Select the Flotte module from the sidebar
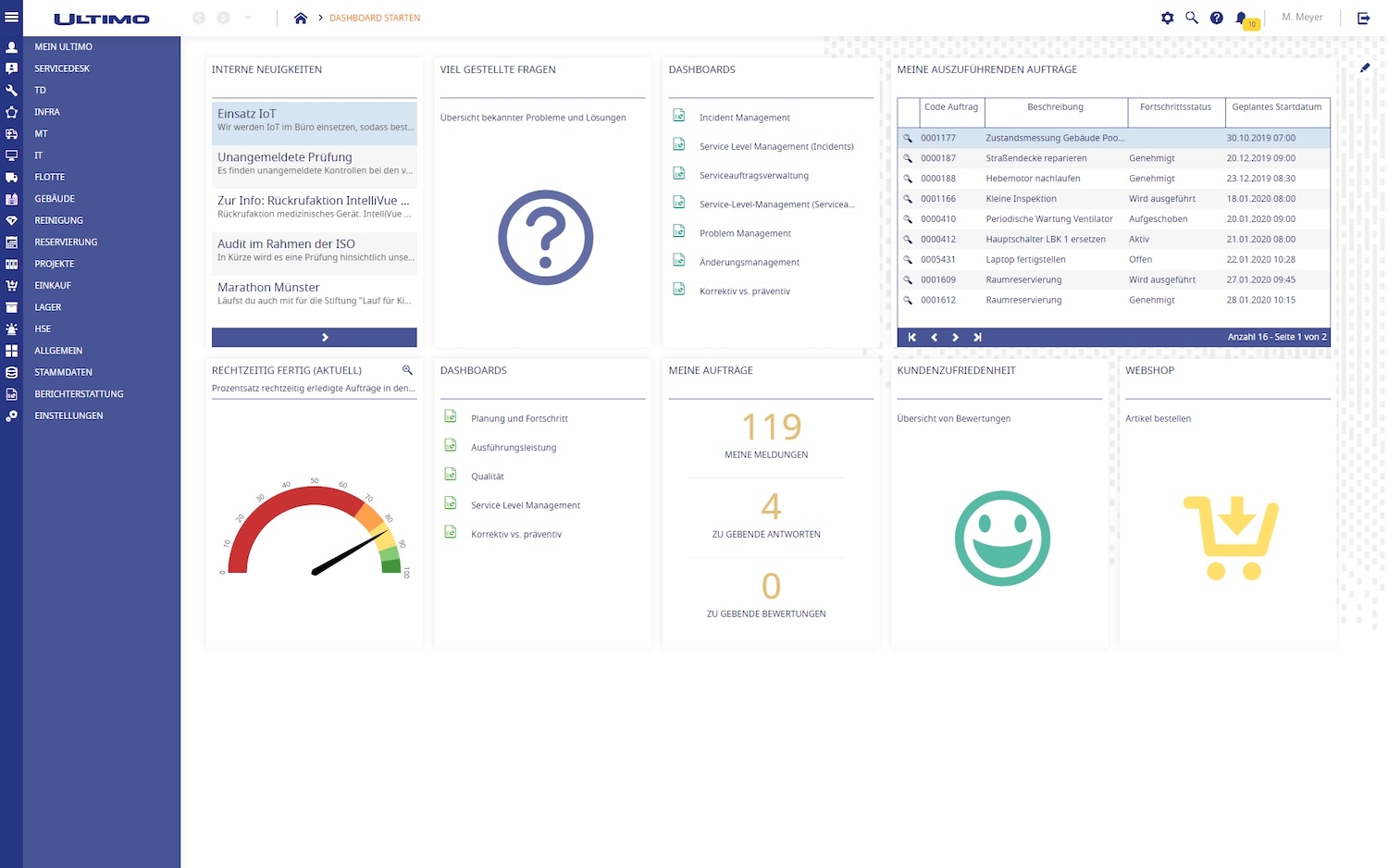 [49, 177]
